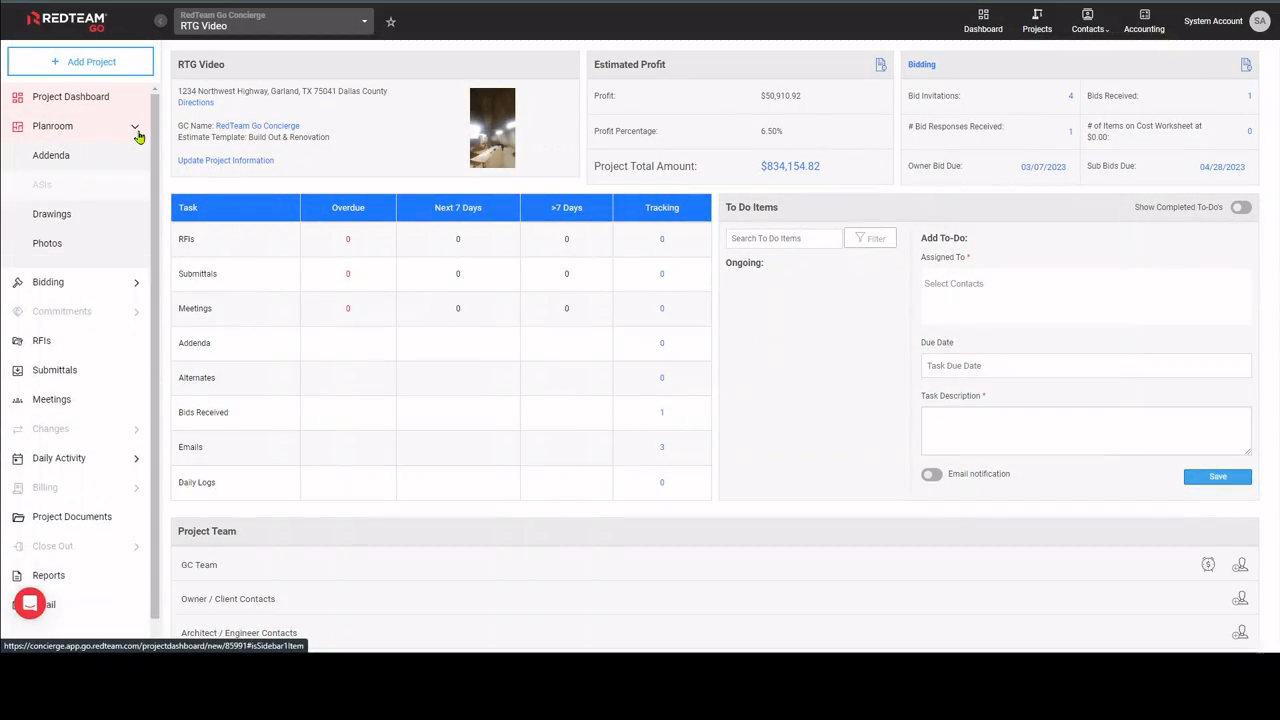The height and width of the screenshot is (720, 1280).
Task: Go to Submittals in the sidebar
Action: pos(55,370)
